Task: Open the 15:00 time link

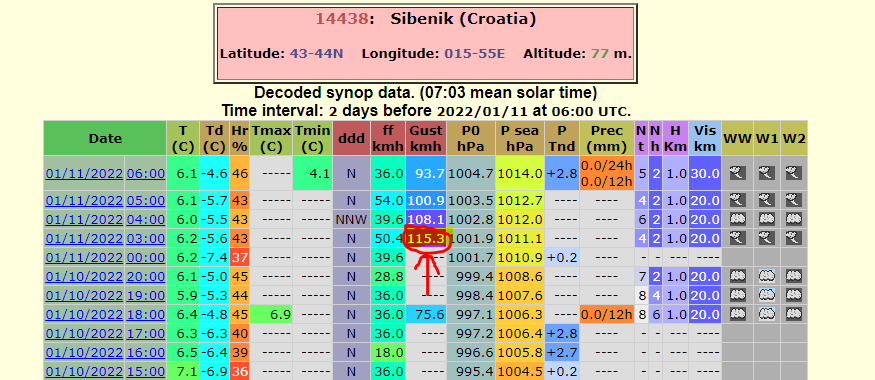Action: [146, 371]
